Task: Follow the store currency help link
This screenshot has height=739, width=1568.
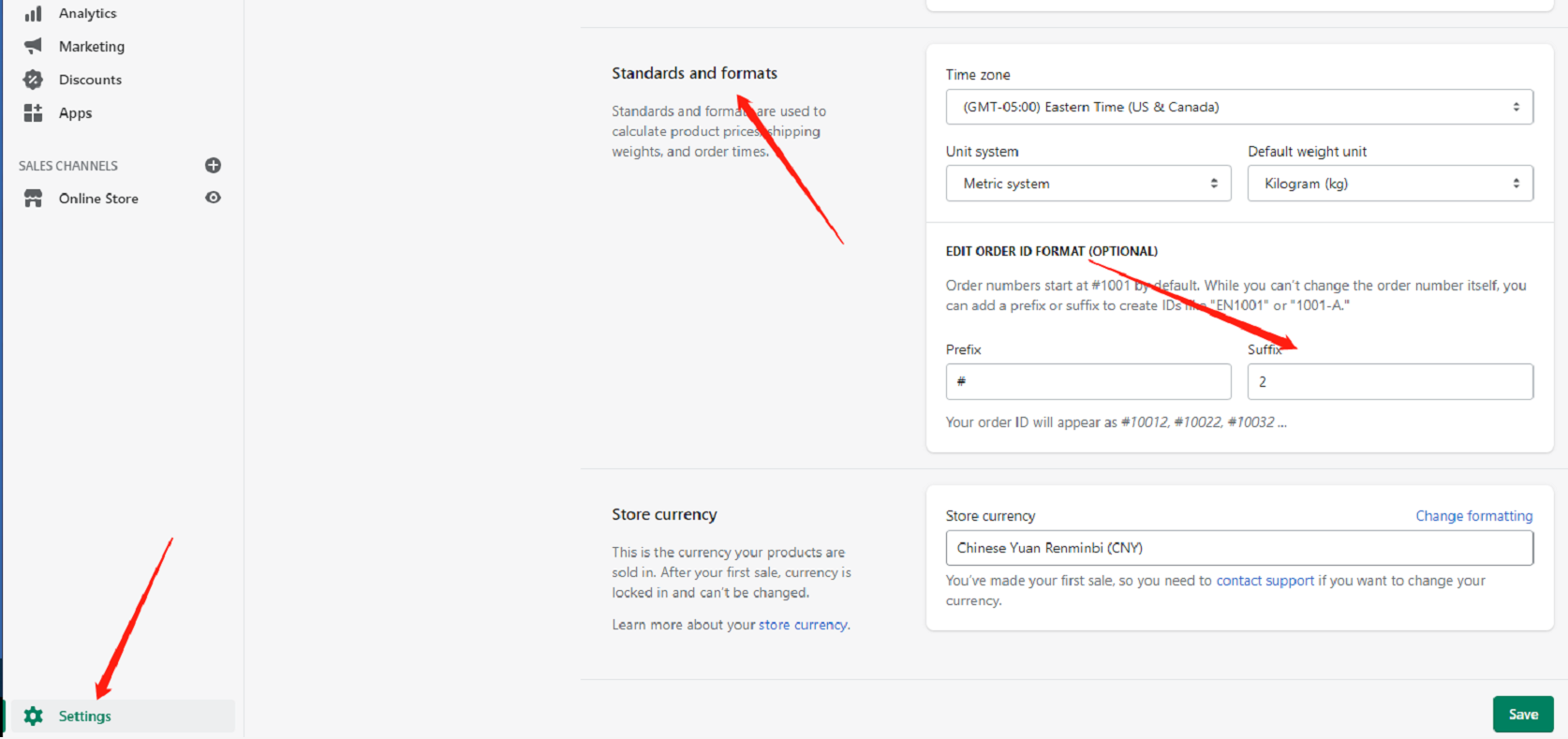Action: pyautogui.click(x=803, y=625)
